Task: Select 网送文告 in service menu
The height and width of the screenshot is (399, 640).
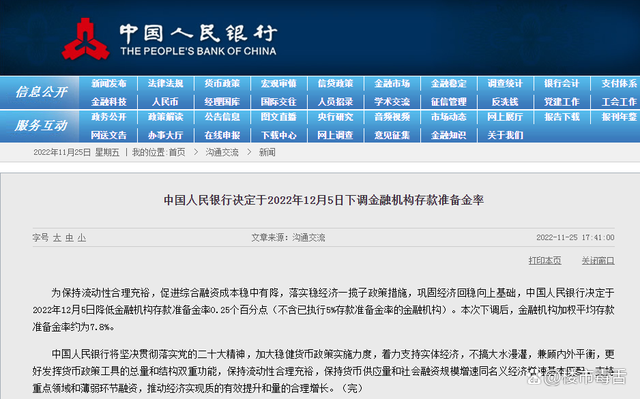Action: pyautogui.click(x=109, y=135)
